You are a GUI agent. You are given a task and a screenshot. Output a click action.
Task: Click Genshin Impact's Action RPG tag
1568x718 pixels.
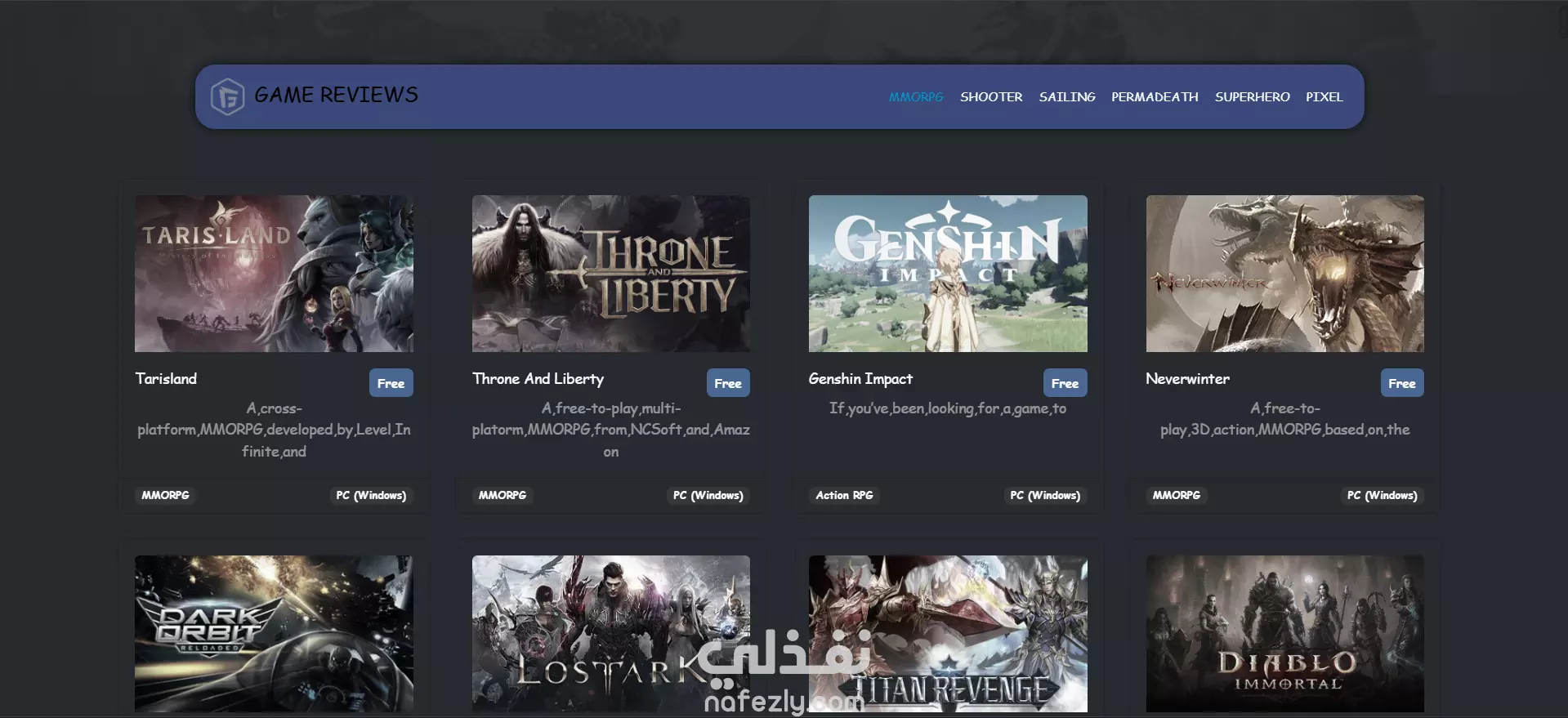click(844, 495)
